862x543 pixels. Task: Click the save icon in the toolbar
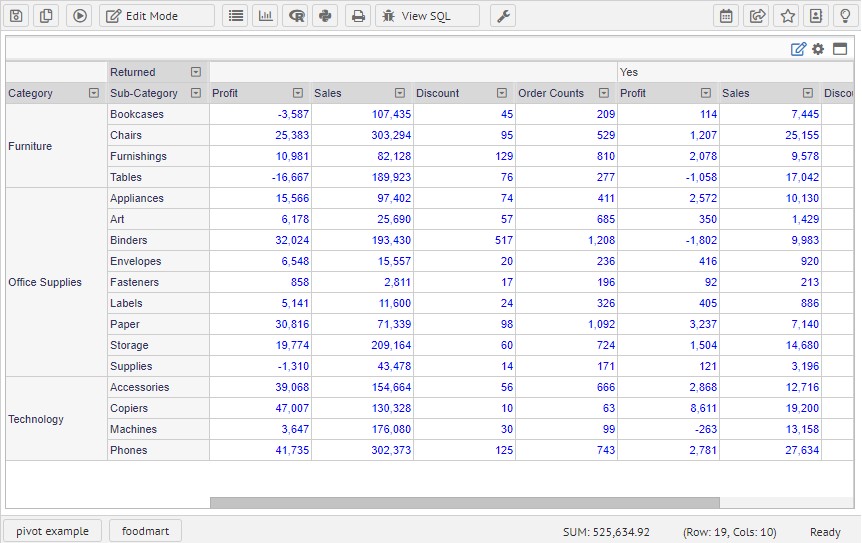point(16,16)
